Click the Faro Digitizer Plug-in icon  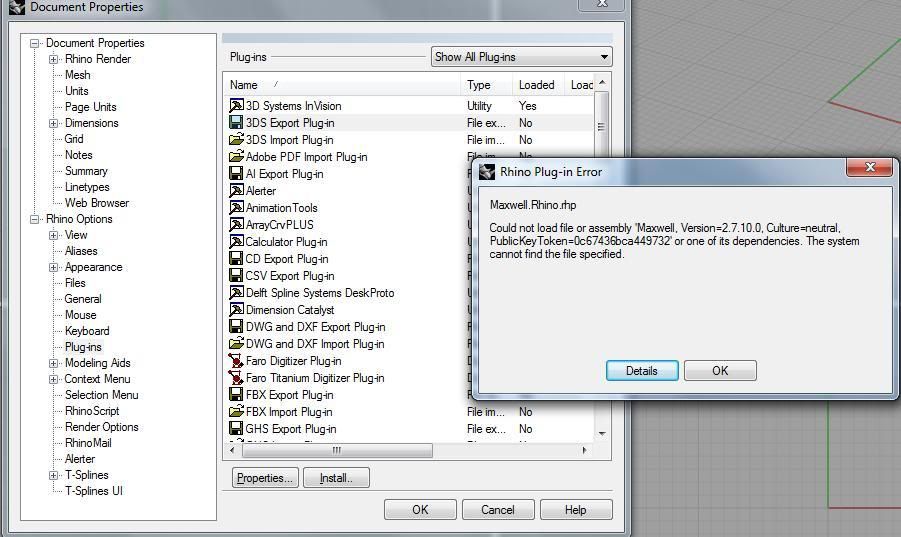pyautogui.click(x=236, y=361)
